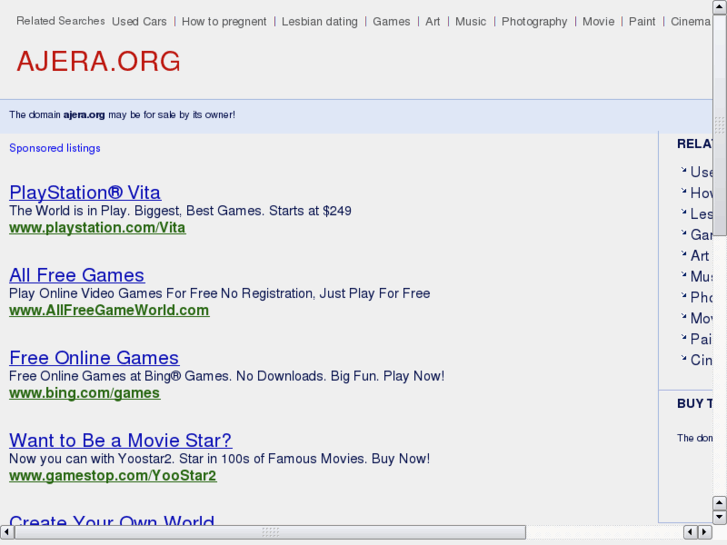The width and height of the screenshot is (727, 545).
Task: Click the Sponsored listings label
Action: [x=55, y=148]
